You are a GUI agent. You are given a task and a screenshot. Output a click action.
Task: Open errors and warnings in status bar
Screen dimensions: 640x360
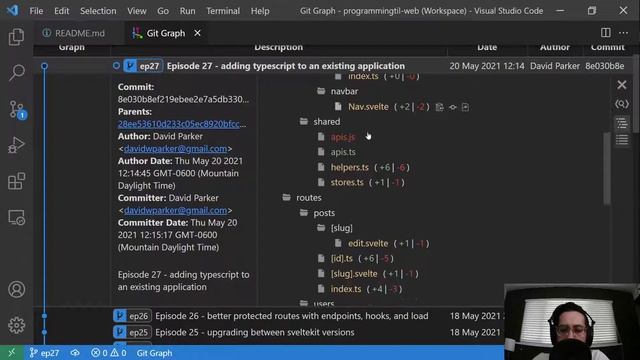(109, 353)
